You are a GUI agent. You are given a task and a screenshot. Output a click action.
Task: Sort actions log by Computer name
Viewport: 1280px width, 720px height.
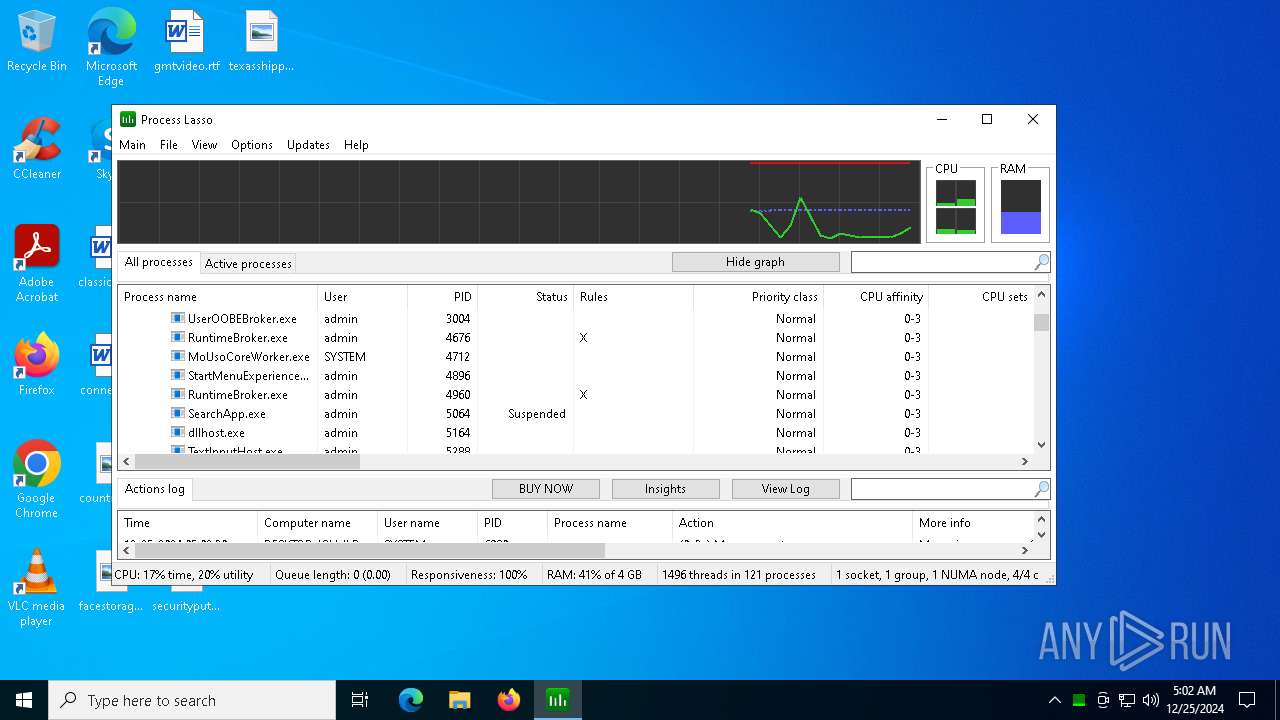coord(318,523)
